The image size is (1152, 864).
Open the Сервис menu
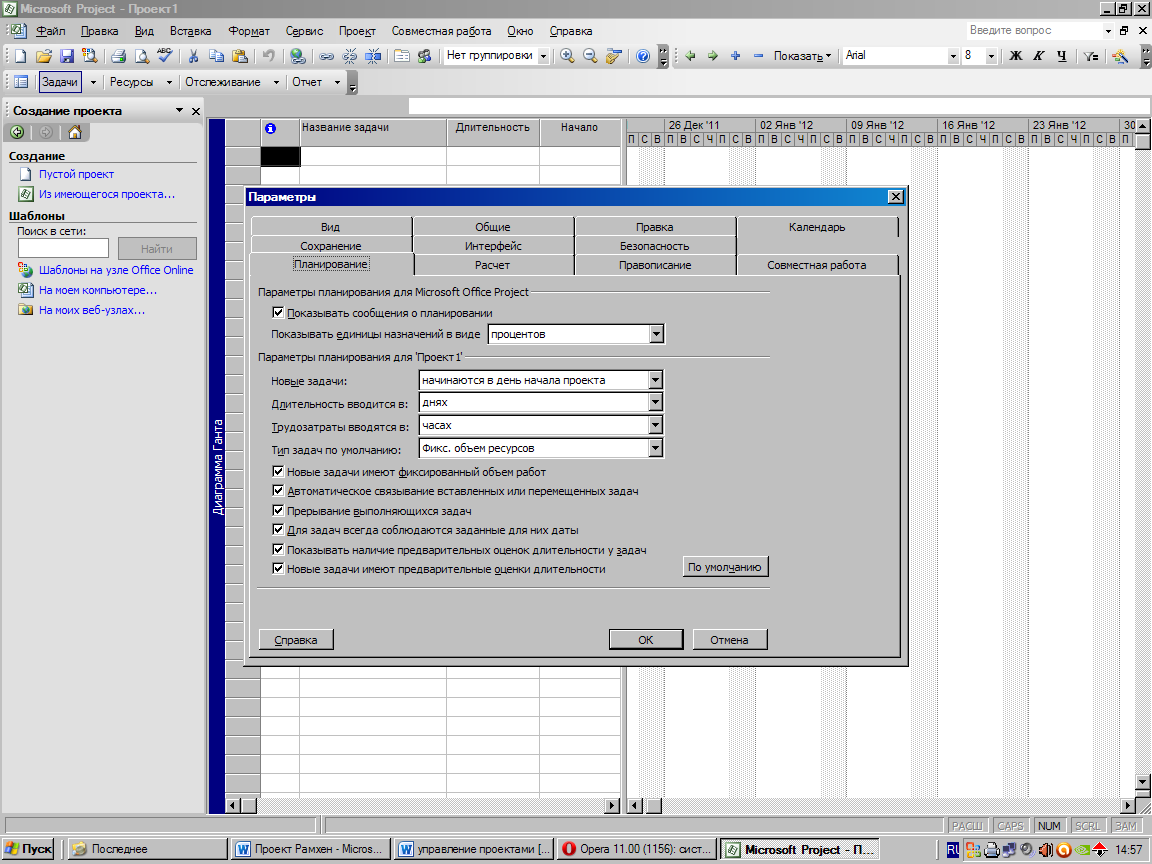tap(304, 31)
